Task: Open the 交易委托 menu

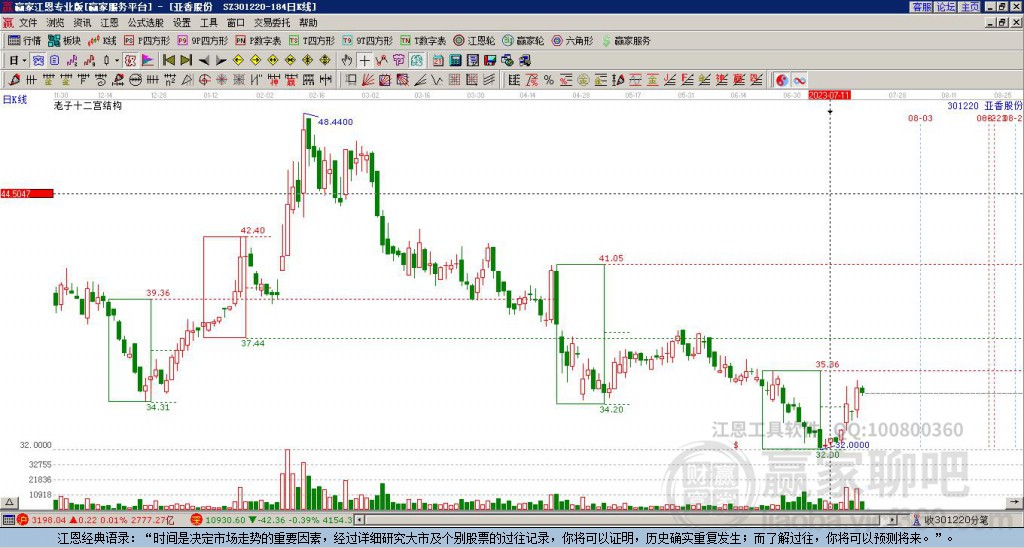Action: (272, 23)
